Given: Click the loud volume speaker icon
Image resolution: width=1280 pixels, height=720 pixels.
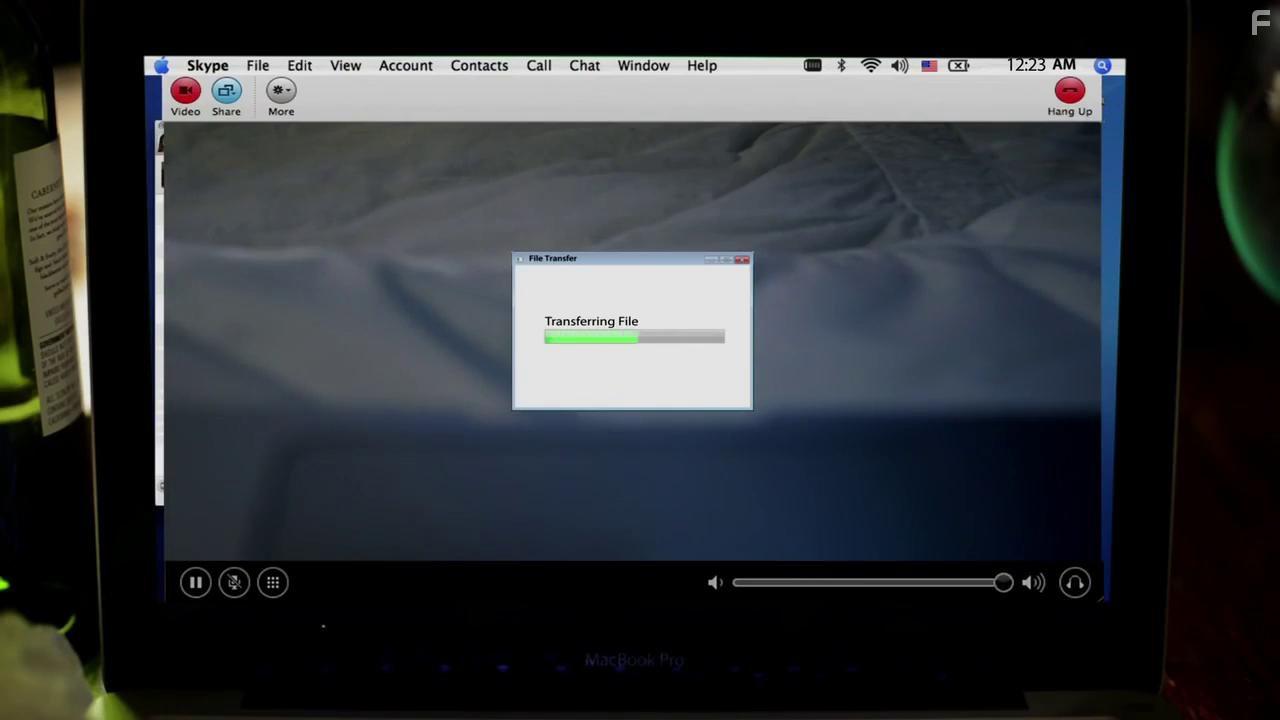Looking at the screenshot, I should point(1033,583).
